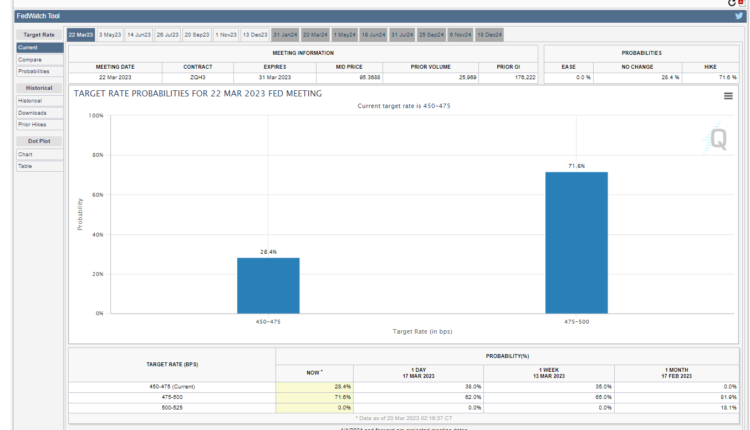Open the 18 Dec24 meeting tab

point(489,34)
